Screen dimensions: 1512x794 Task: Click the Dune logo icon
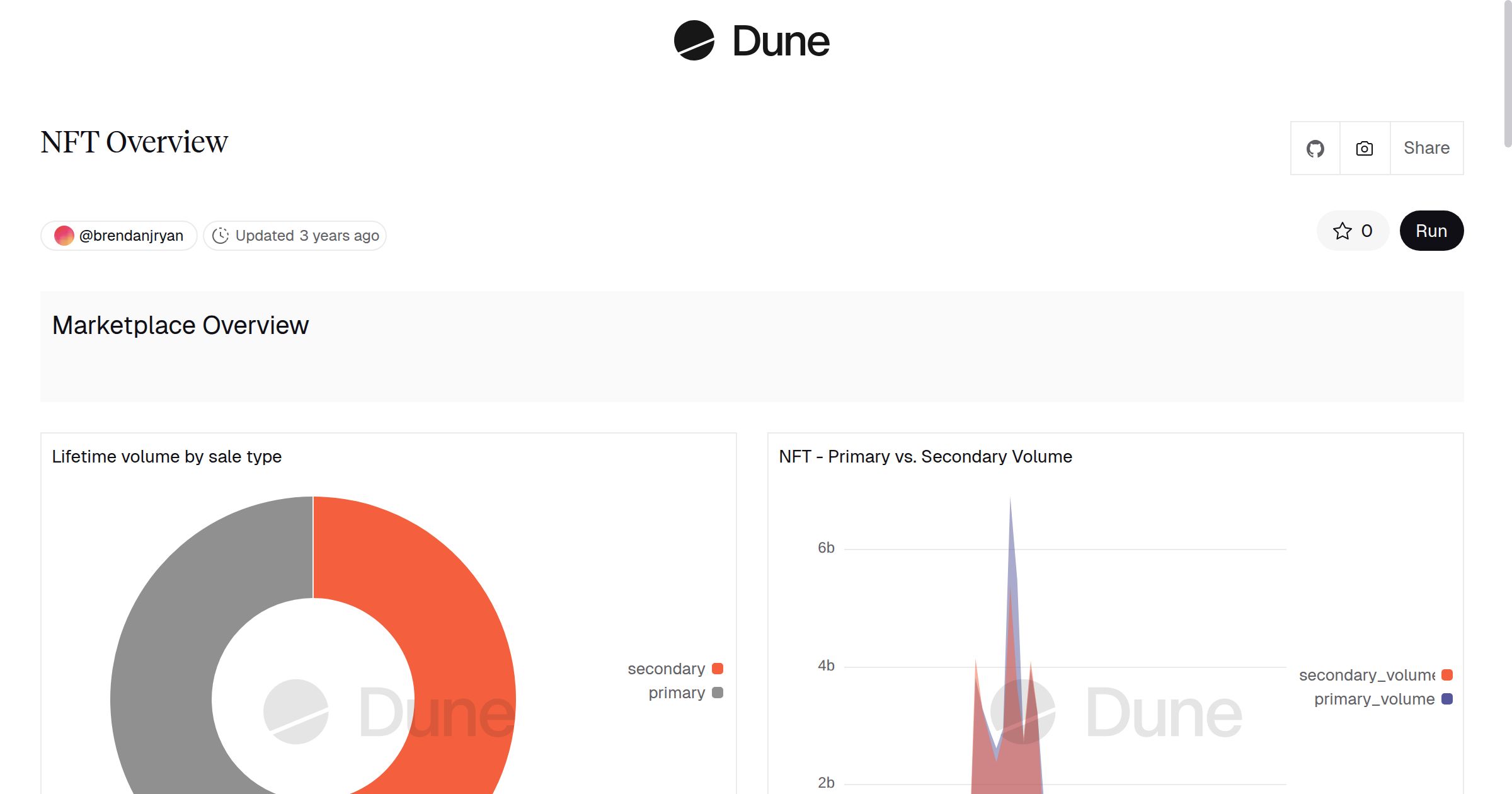pyautogui.click(x=694, y=41)
